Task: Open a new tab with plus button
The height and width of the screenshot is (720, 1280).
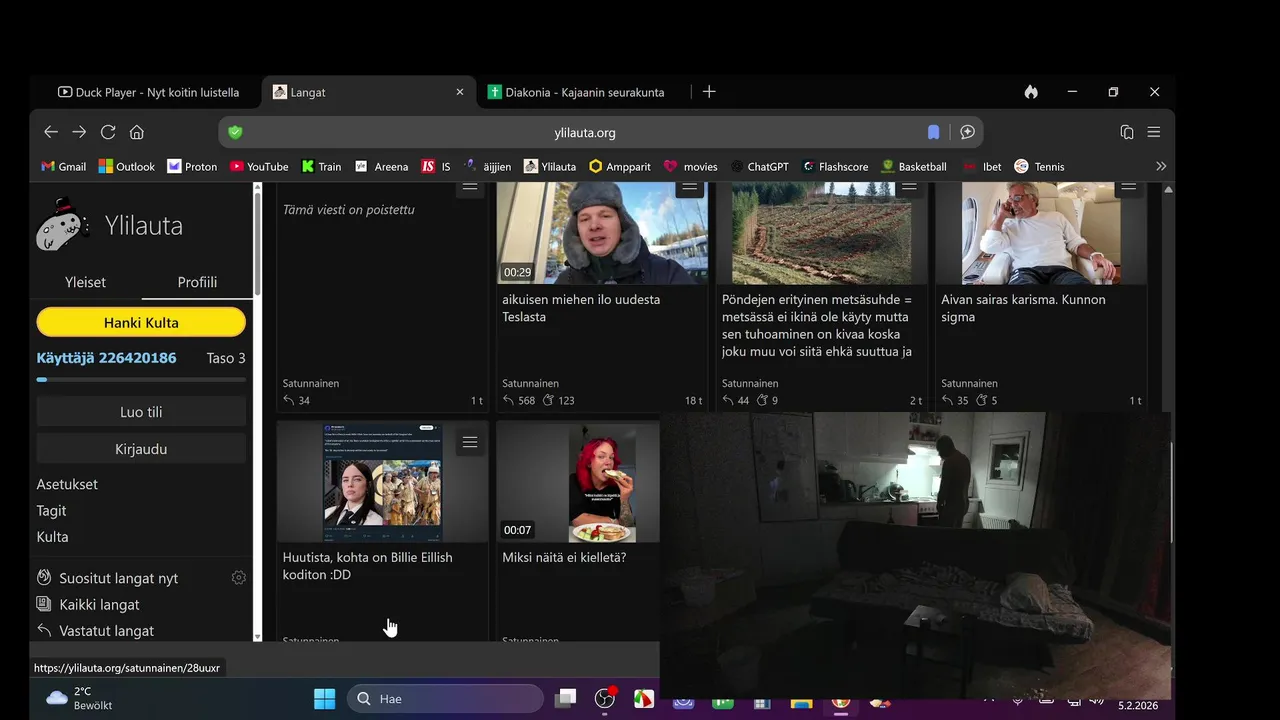Action: 709,92
